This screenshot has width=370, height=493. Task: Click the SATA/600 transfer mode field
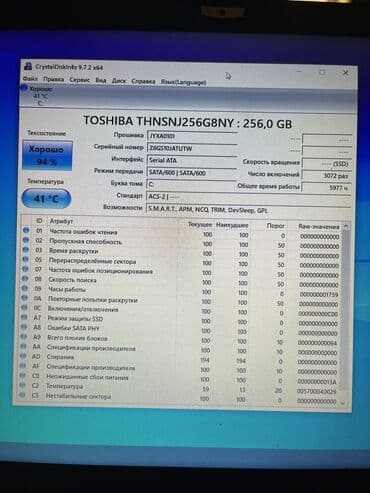pyautogui.click(x=192, y=173)
